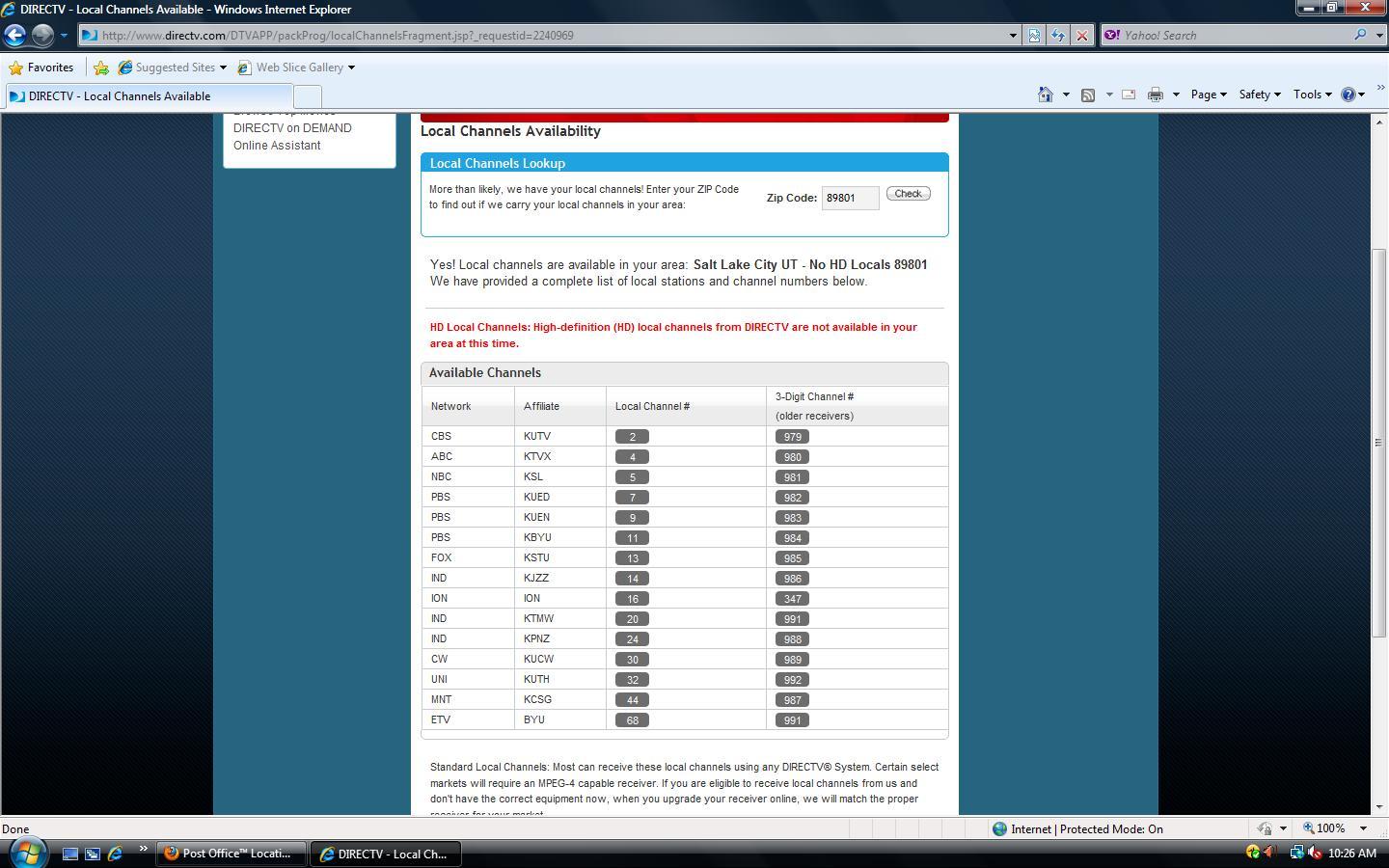Click the taskbar clock showing 10:26 AM
This screenshot has height=868, width=1389.
tap(1351, 854)
